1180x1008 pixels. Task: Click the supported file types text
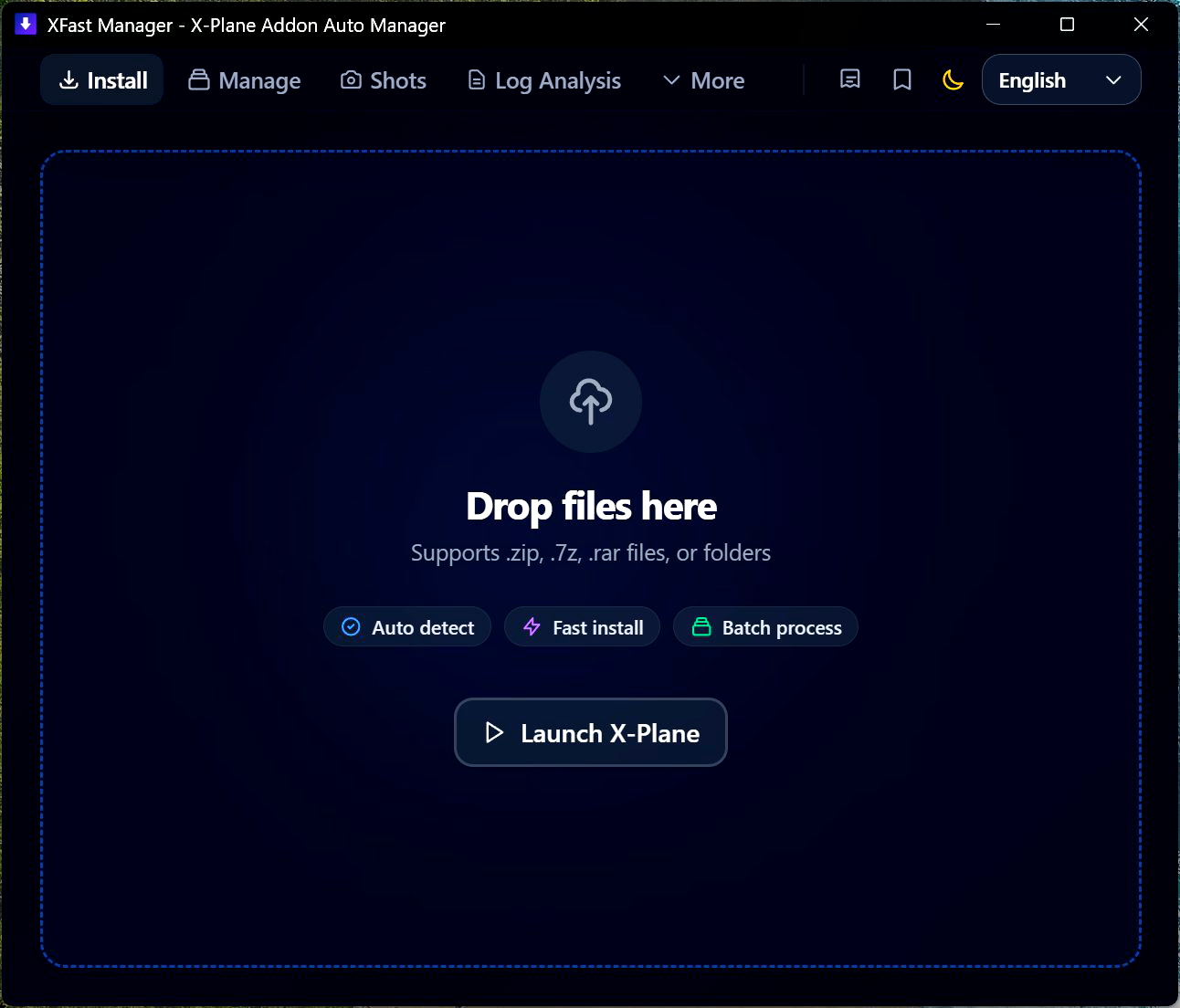pos(591,553)
